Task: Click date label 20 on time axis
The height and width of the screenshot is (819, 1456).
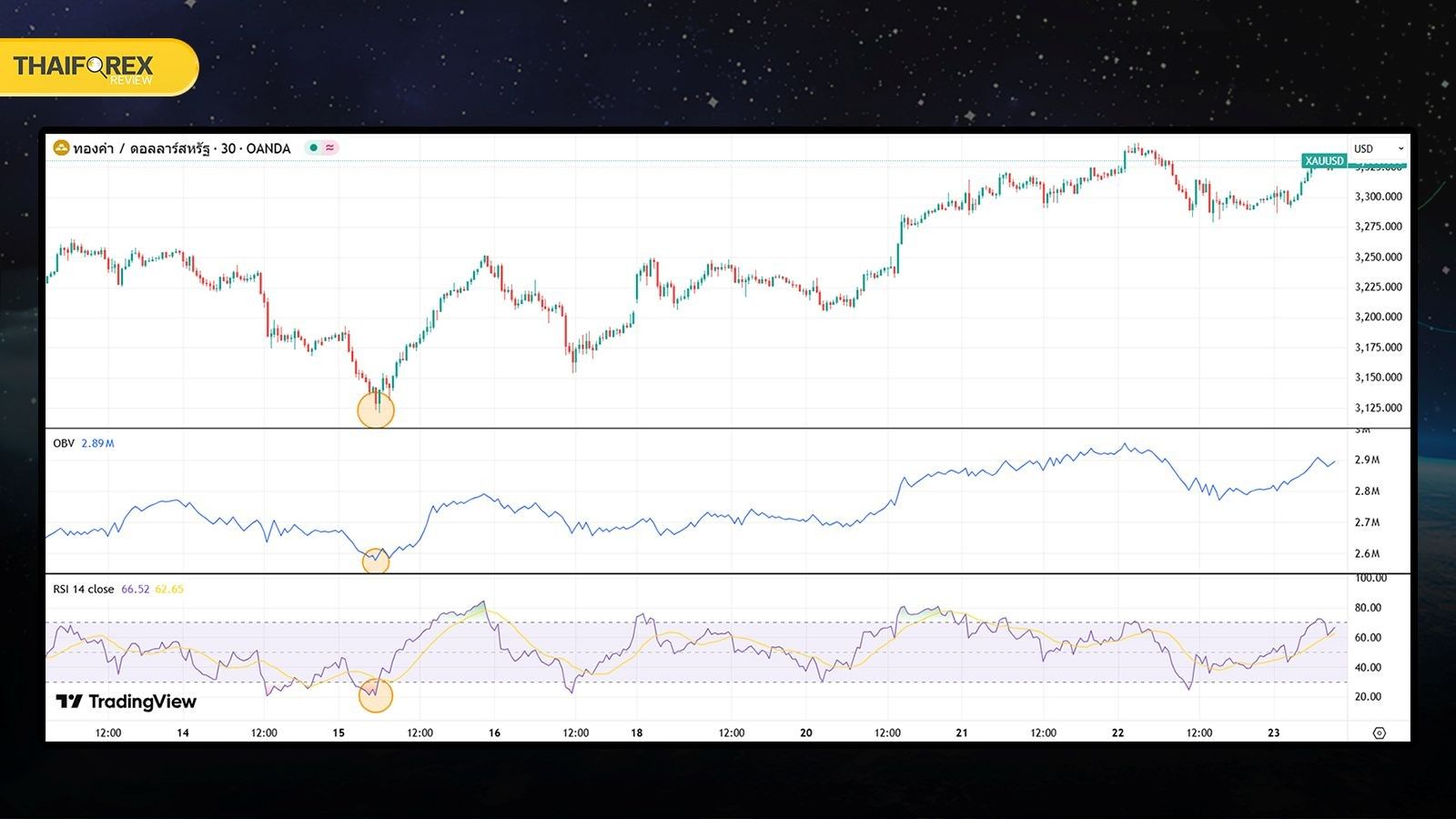Action: 806,733
